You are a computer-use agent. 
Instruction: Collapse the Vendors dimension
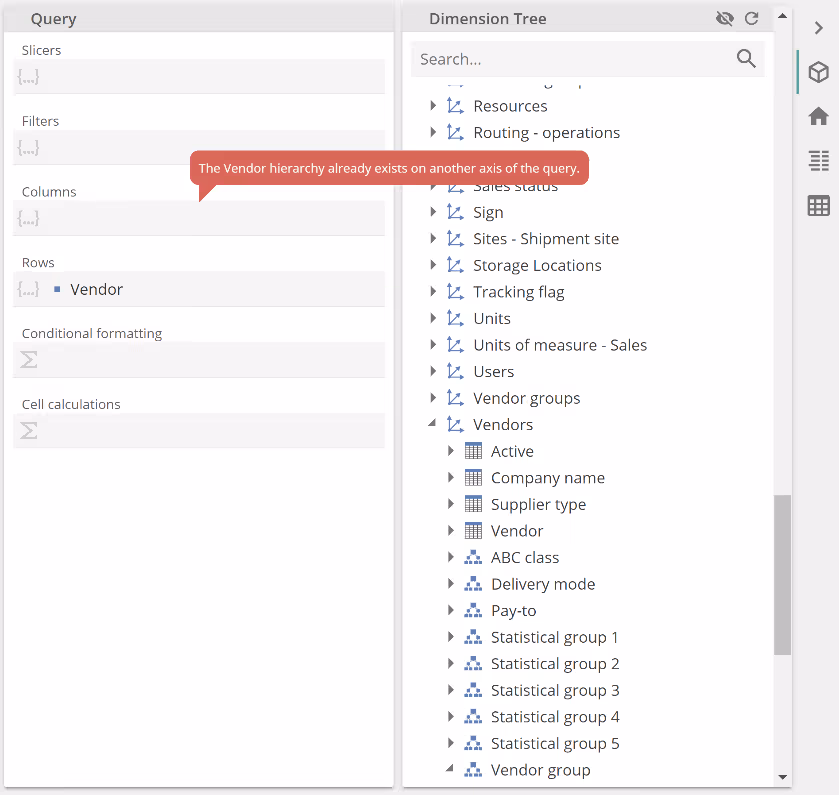(x=433, y=424)
